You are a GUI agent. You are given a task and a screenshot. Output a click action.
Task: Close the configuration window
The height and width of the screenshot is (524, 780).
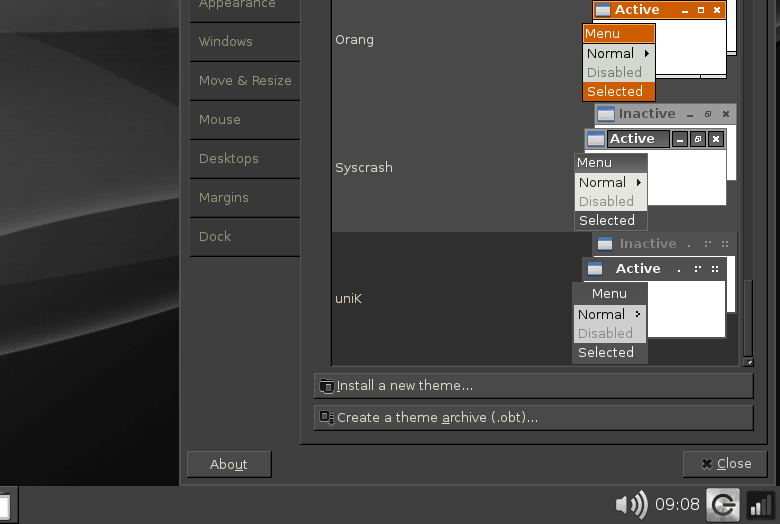725,464
